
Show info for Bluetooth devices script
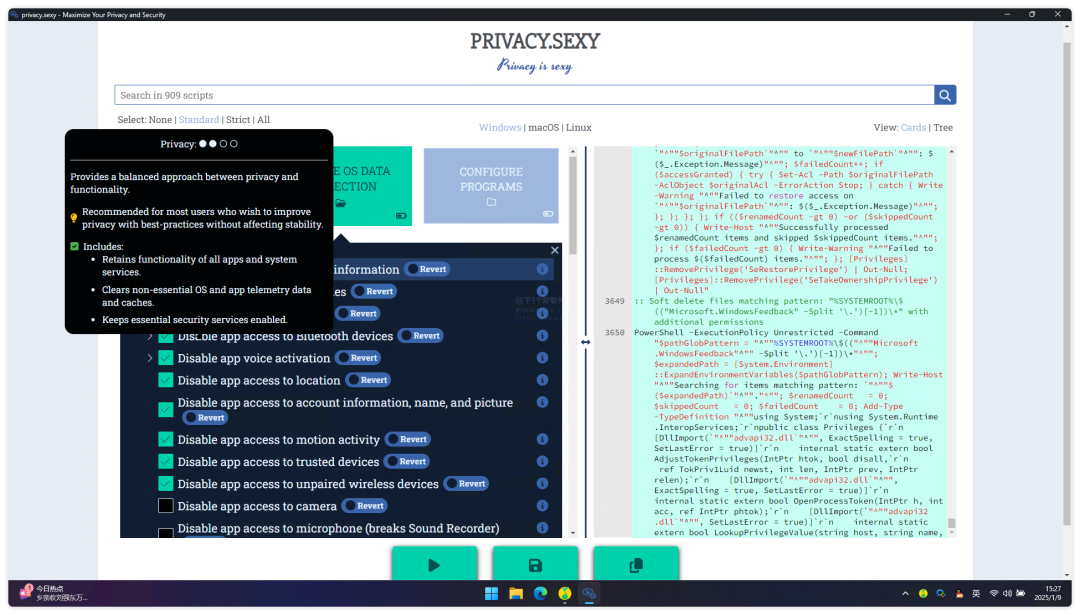(x=542, y=335)
